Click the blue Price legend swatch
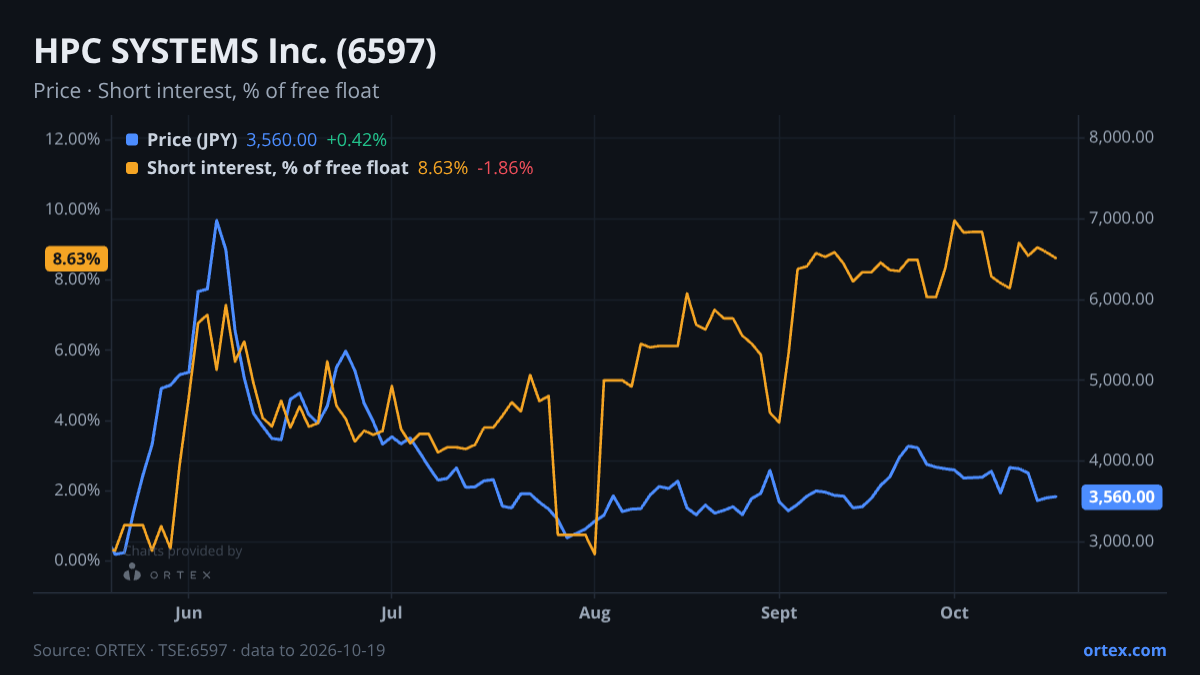Screen dimensions: 1200x675 click(x=133, y=140)
